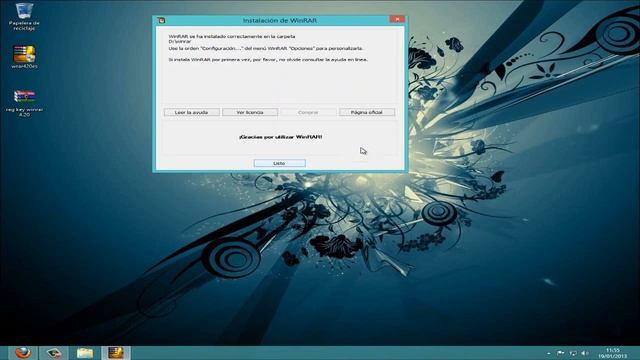Click the Listo button to finish
This screenshot has height=360, width=640.
click(279, 163)
